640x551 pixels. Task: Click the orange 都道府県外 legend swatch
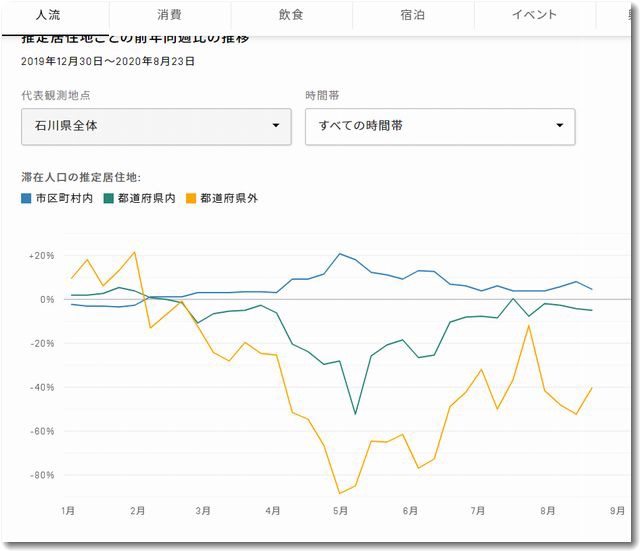coord(190,199)
